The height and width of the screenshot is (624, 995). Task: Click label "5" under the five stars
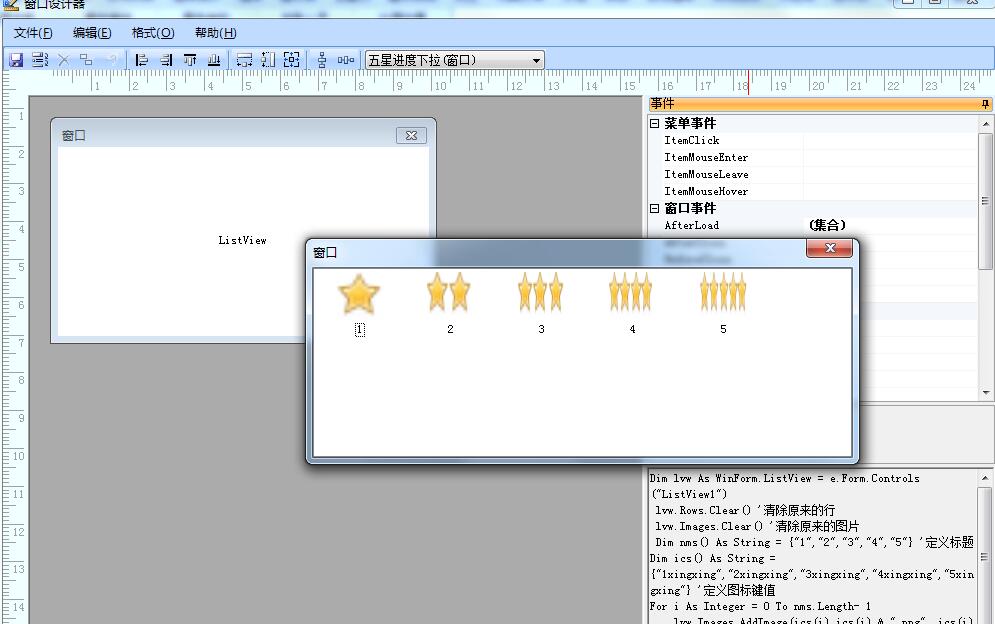723,329
